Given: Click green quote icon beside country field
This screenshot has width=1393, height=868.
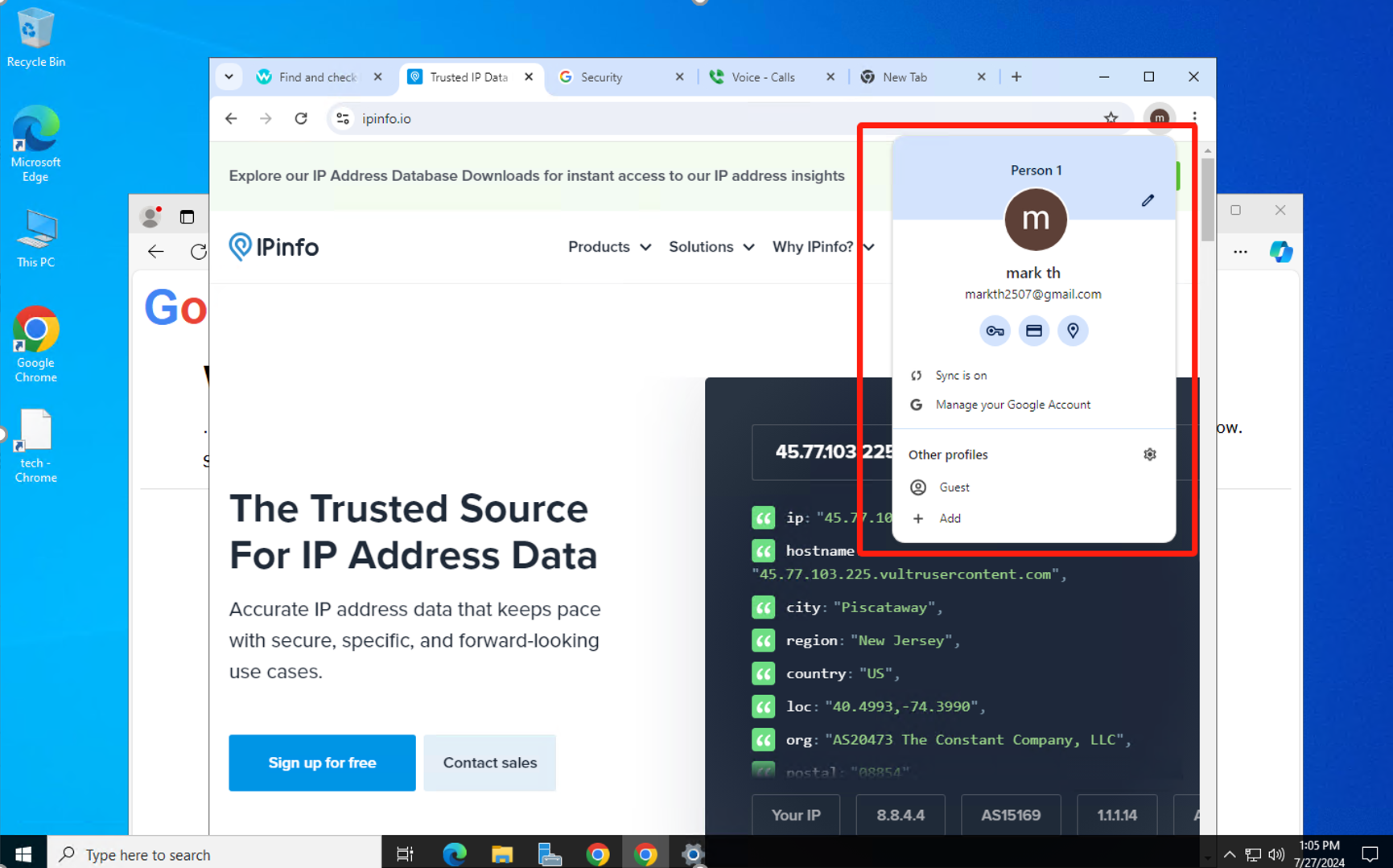Looking at the screenshot, I should [x=763, y=673].
